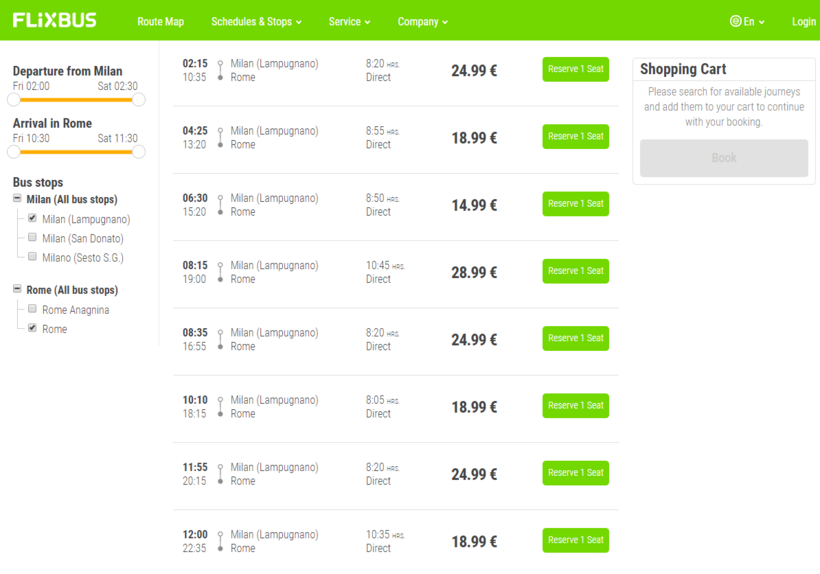Open the Schedules & Stops dropdown

(256, 21)
